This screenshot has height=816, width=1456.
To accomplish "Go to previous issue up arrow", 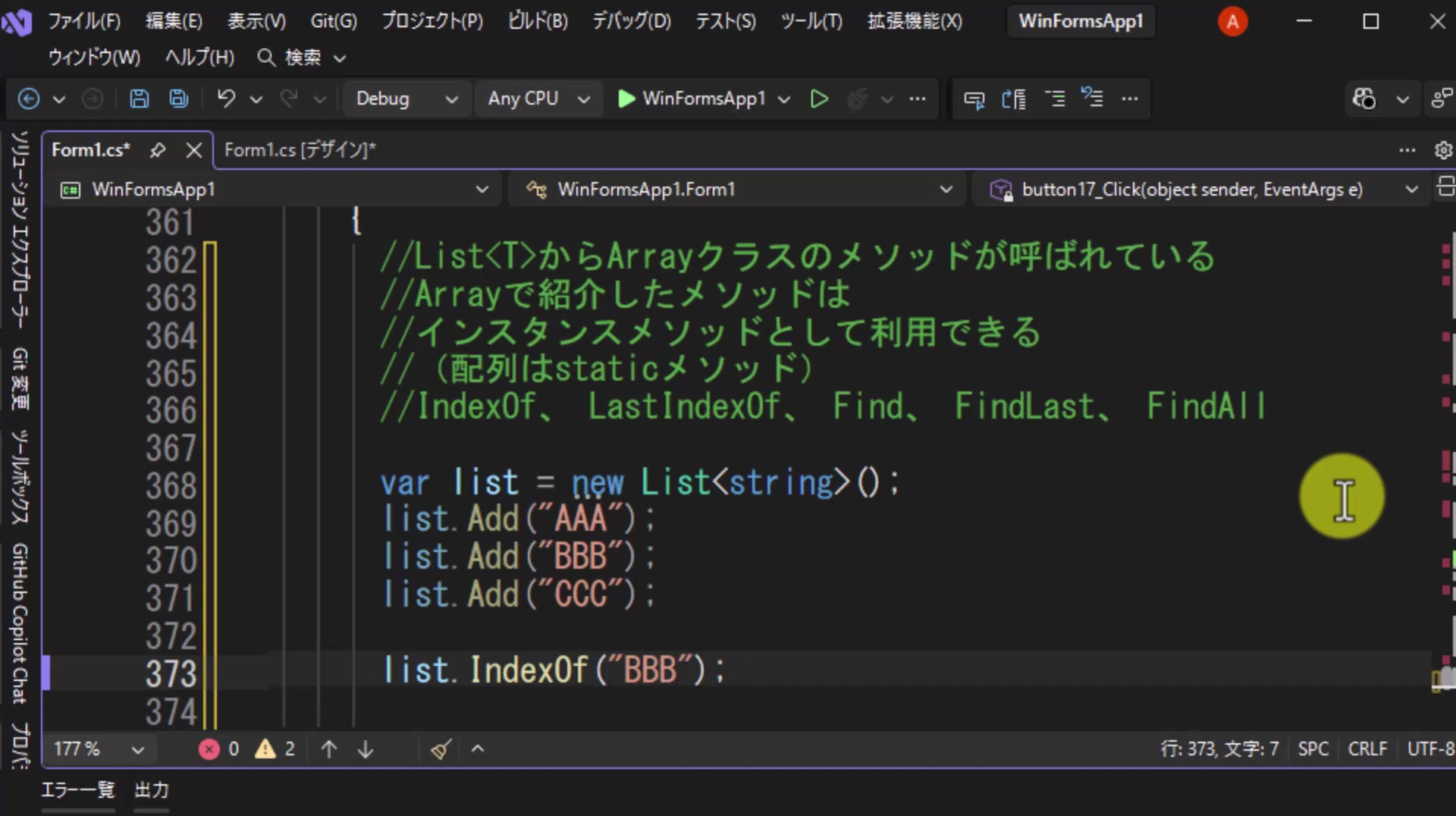I will pyautogui.click(x=328, y=749).
